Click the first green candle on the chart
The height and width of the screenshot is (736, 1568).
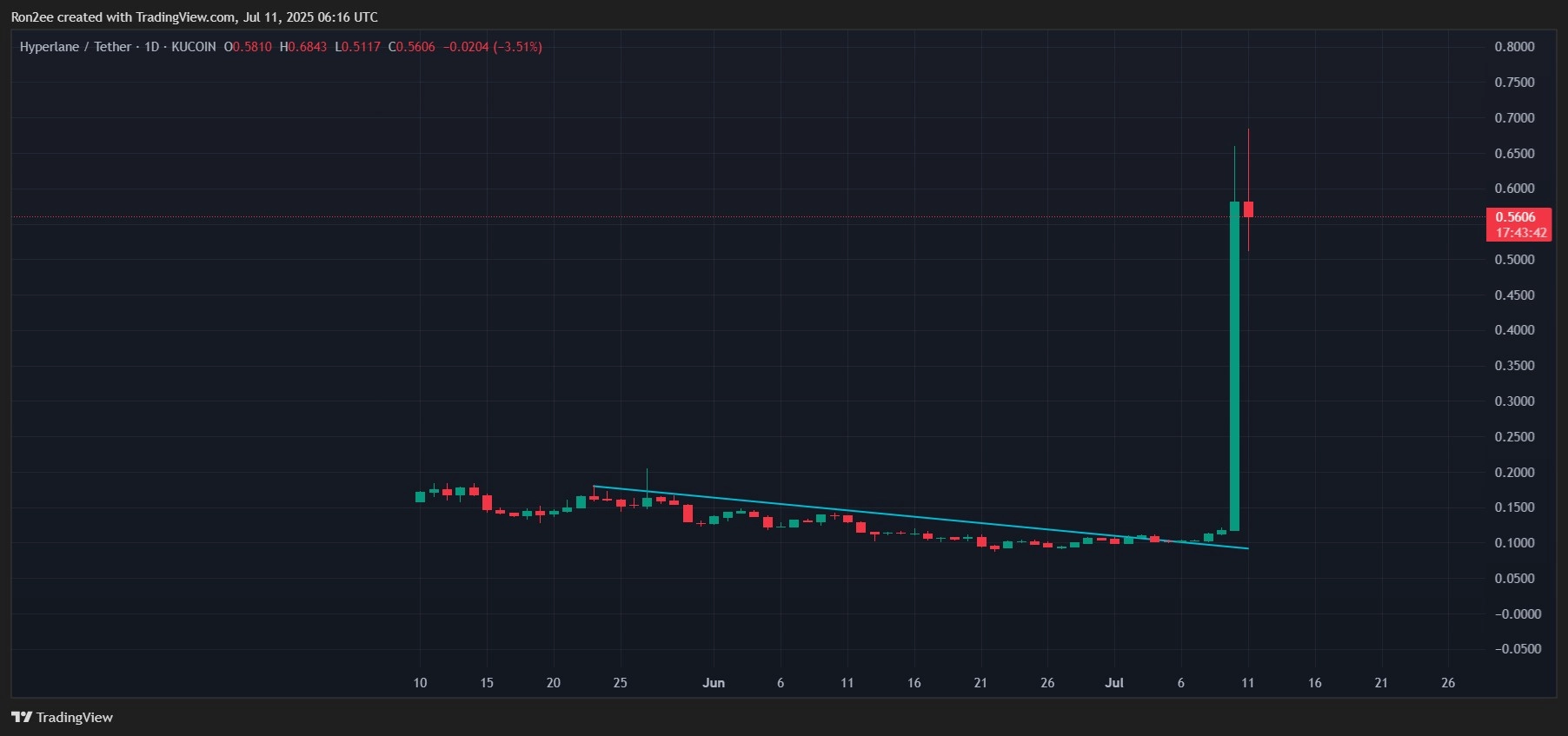click(x=420, y=497)
